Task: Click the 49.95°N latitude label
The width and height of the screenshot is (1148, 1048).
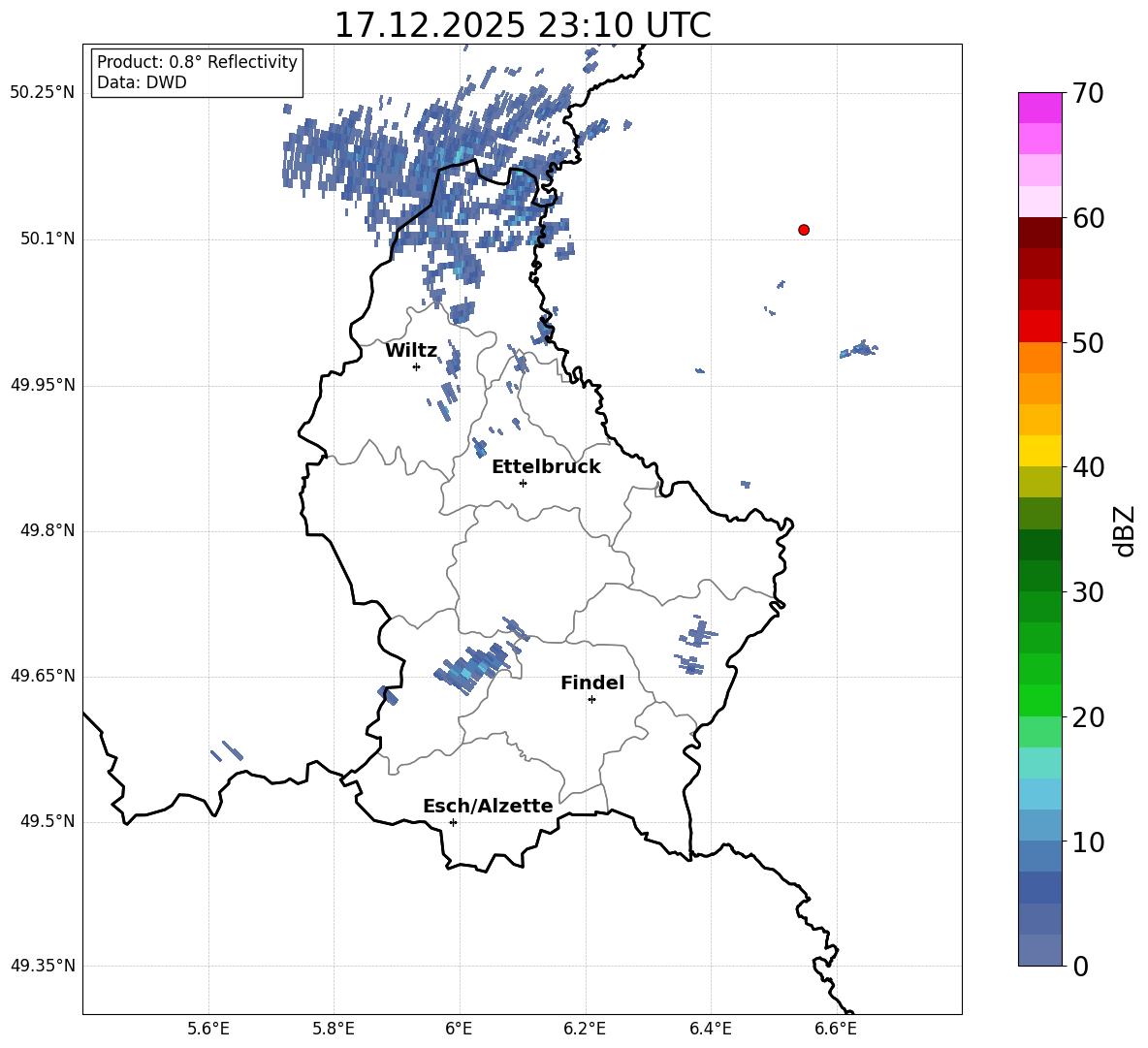Action: tap(43, 385)
